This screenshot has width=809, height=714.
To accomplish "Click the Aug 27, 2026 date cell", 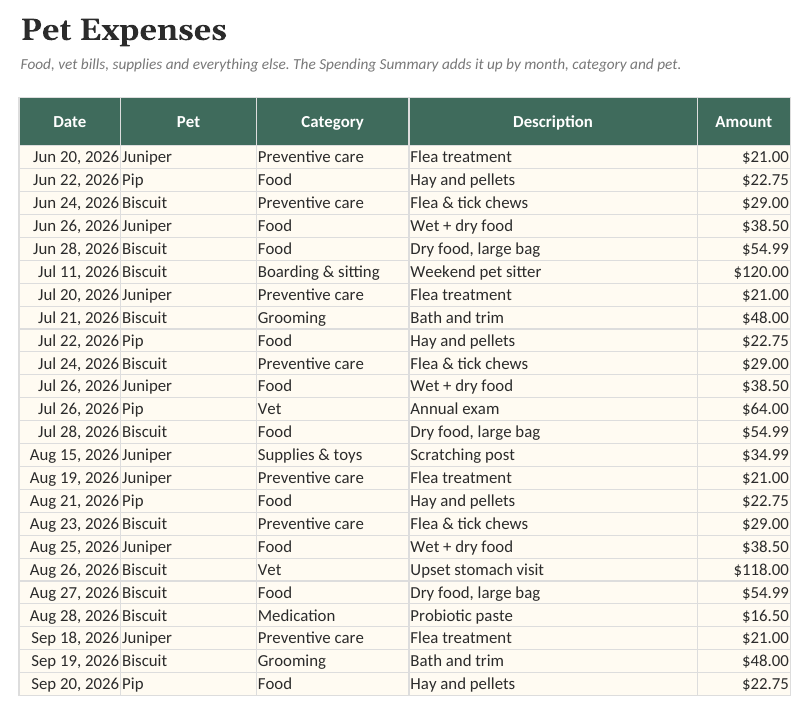I will pyautogui.click(x=70, y=593).
